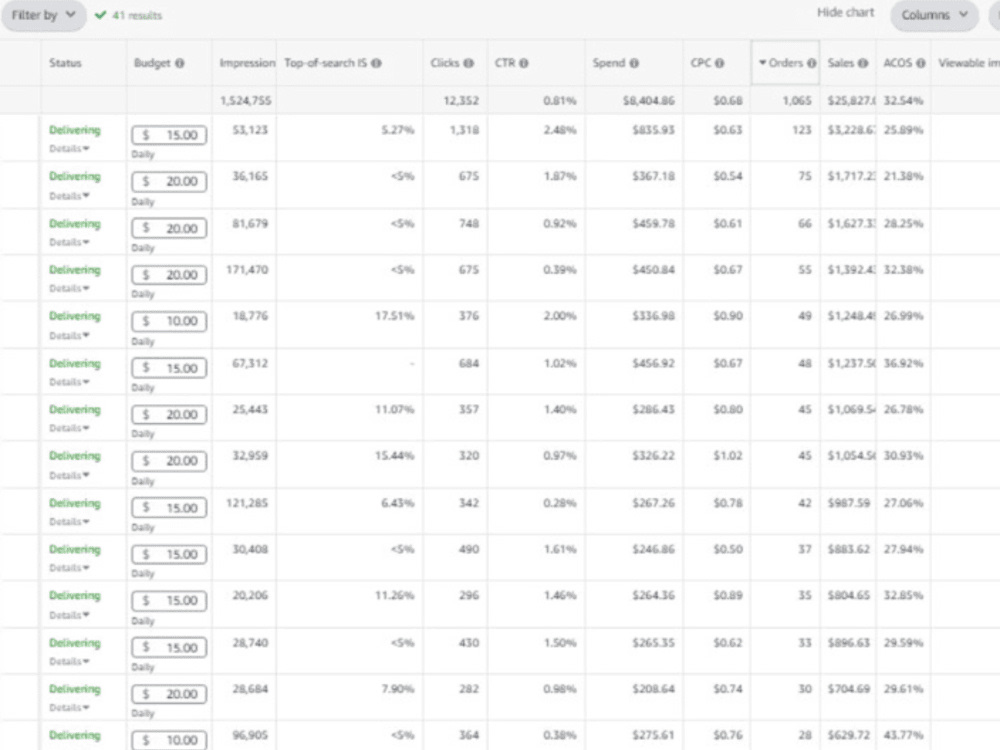
Task: Edit budget field in the 18,776 impressions row
Action: click(x=169, y=321)
